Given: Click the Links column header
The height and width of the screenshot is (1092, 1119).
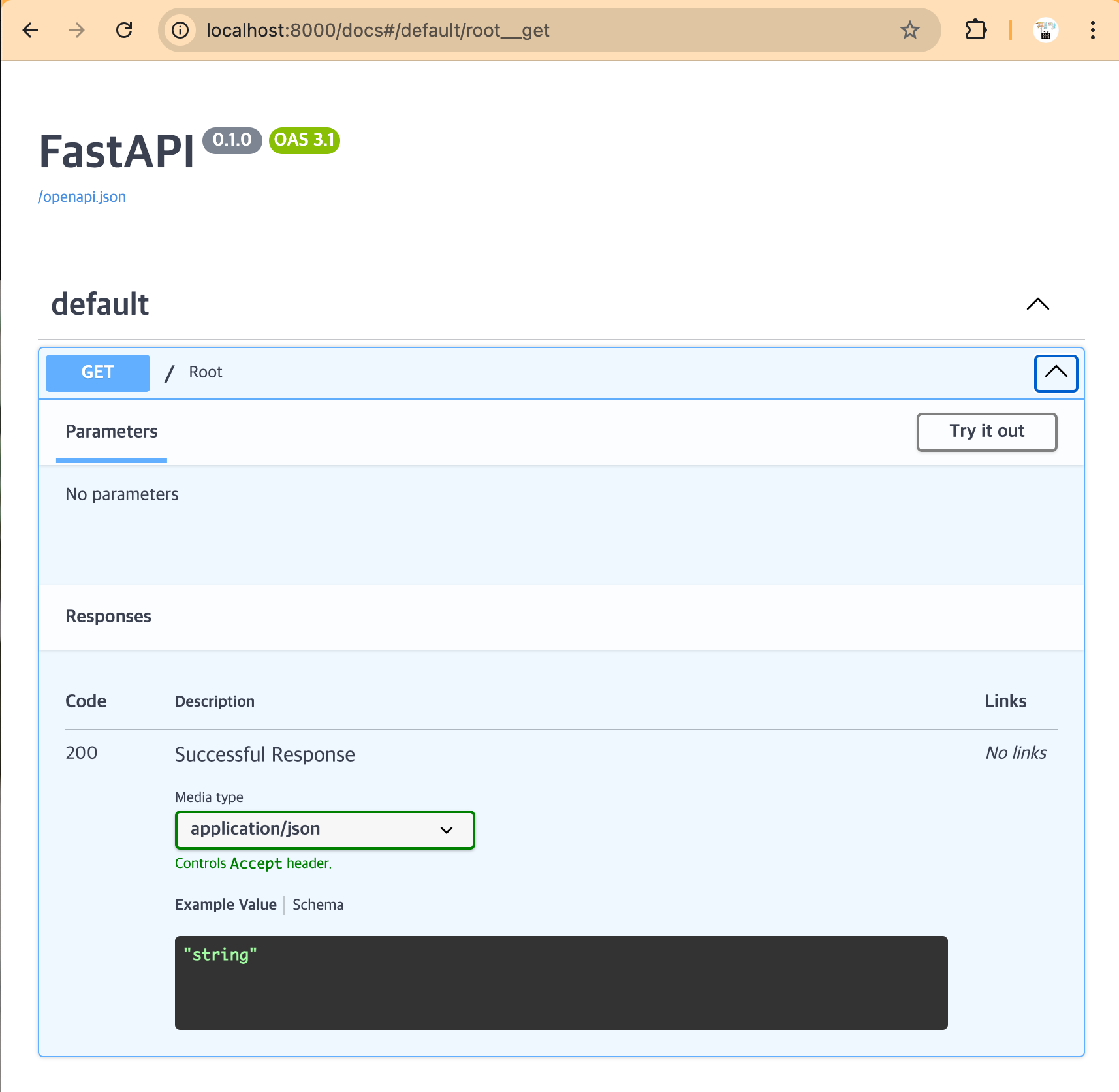Looking at the screenshot, I should pyautogui.click(x=1005, y=701).
